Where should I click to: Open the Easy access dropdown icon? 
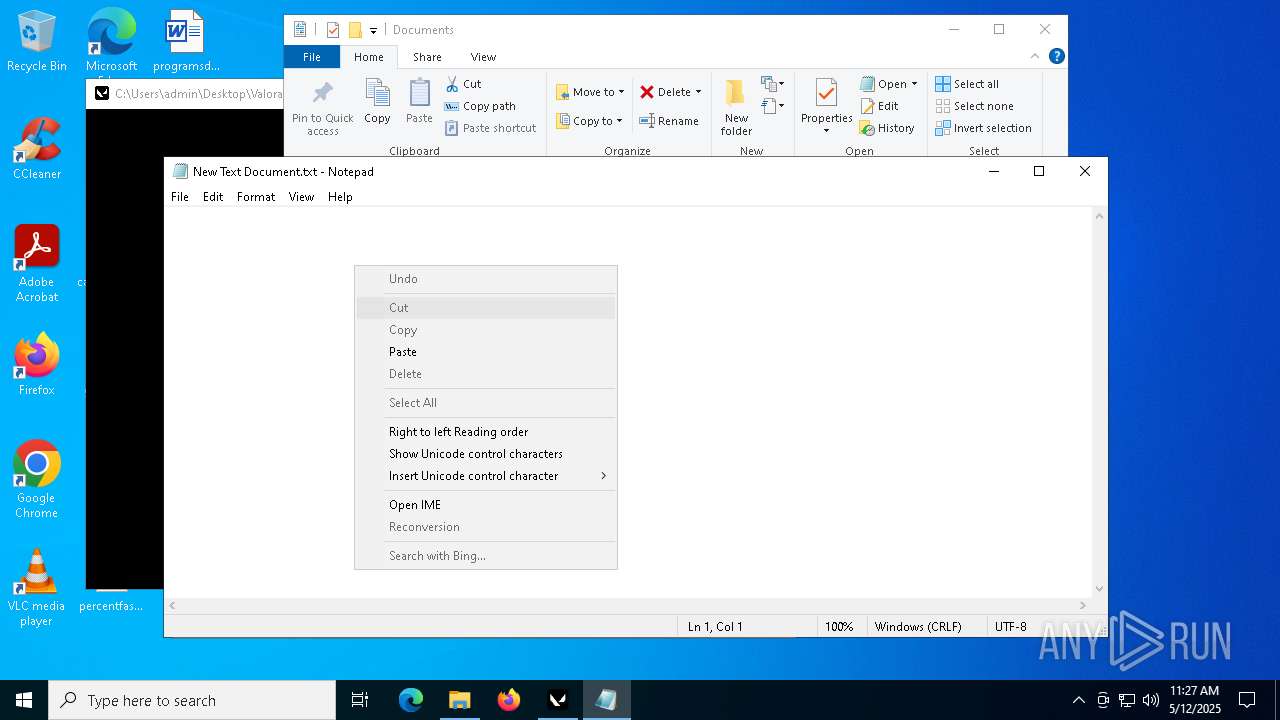[x=772, y=106]
